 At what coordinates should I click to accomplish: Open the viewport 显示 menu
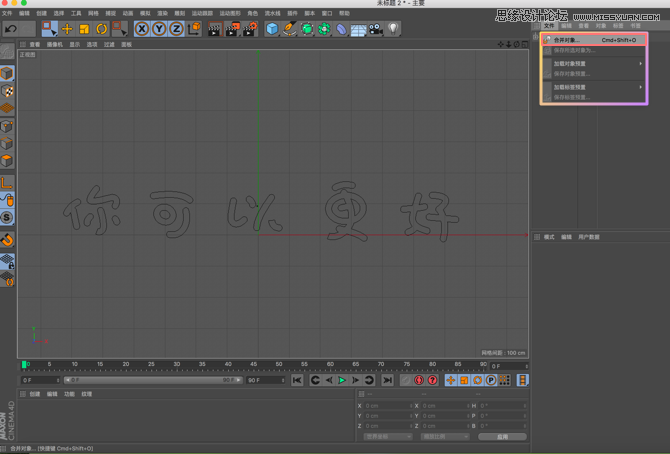[75, 44]
